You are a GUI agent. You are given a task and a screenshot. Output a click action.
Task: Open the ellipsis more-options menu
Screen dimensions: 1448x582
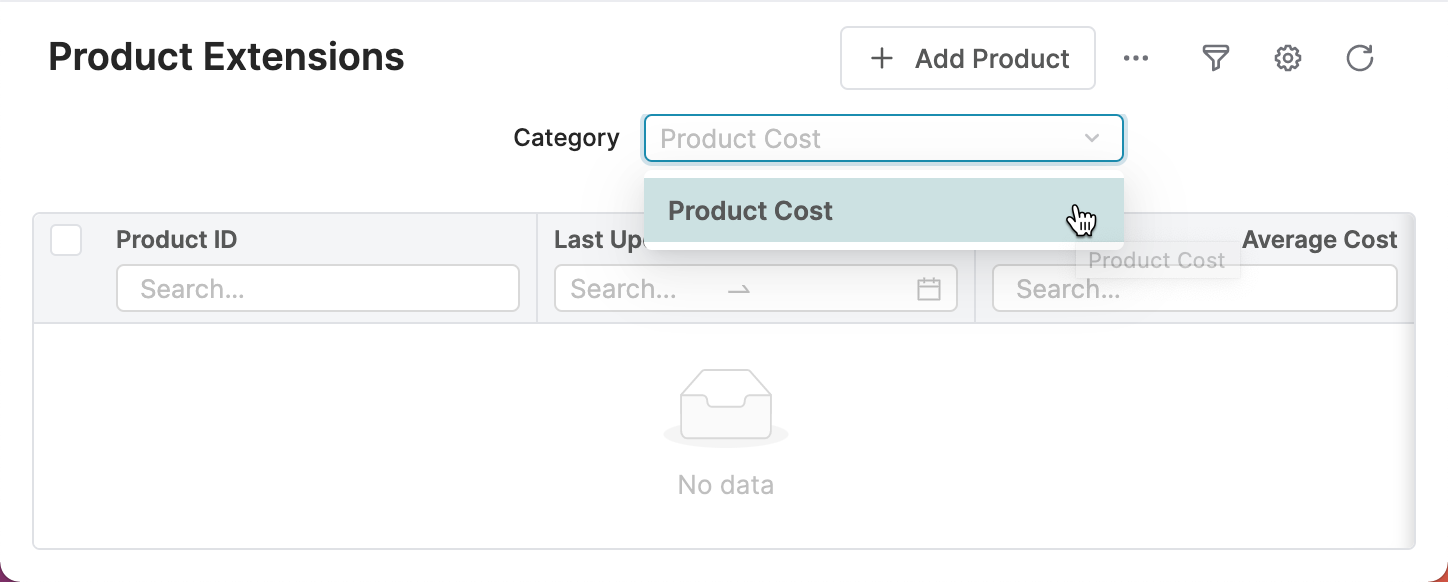tap(1136, 58)
